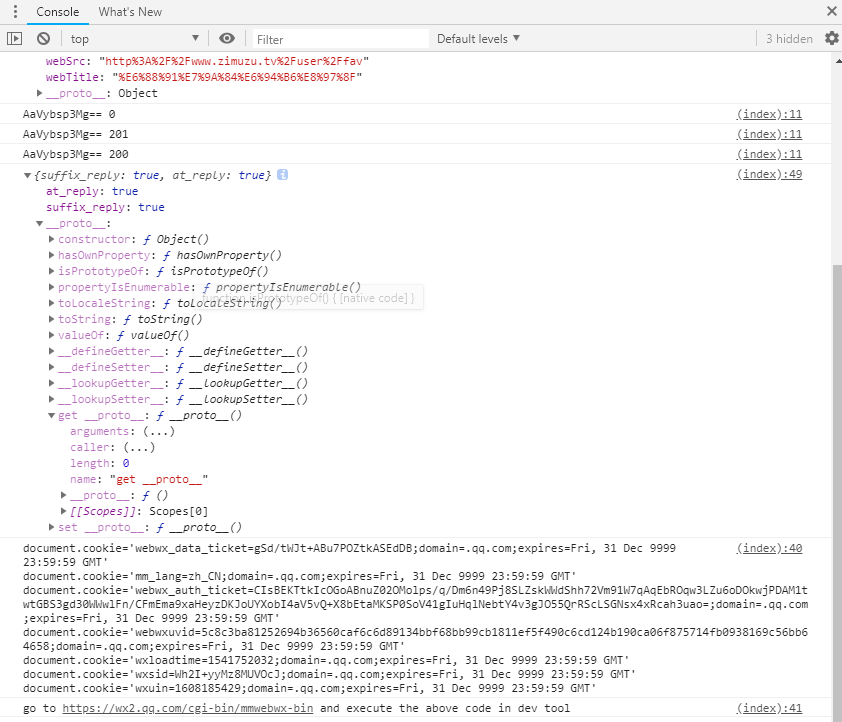Click the webwx_auth_ticket cookie line
Viewport: 842px width, 722px height.
click(x=415, y=604)
